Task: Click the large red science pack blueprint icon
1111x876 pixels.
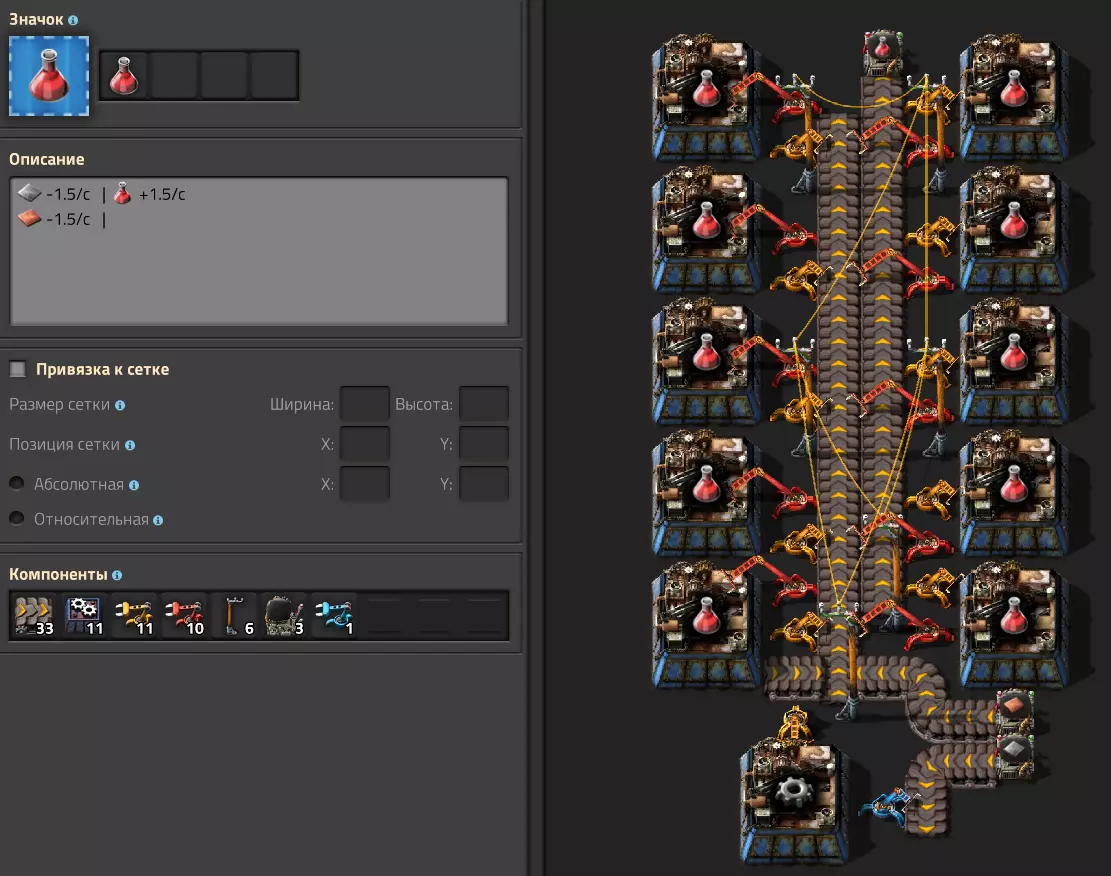Action: click(x=49, y=76)
